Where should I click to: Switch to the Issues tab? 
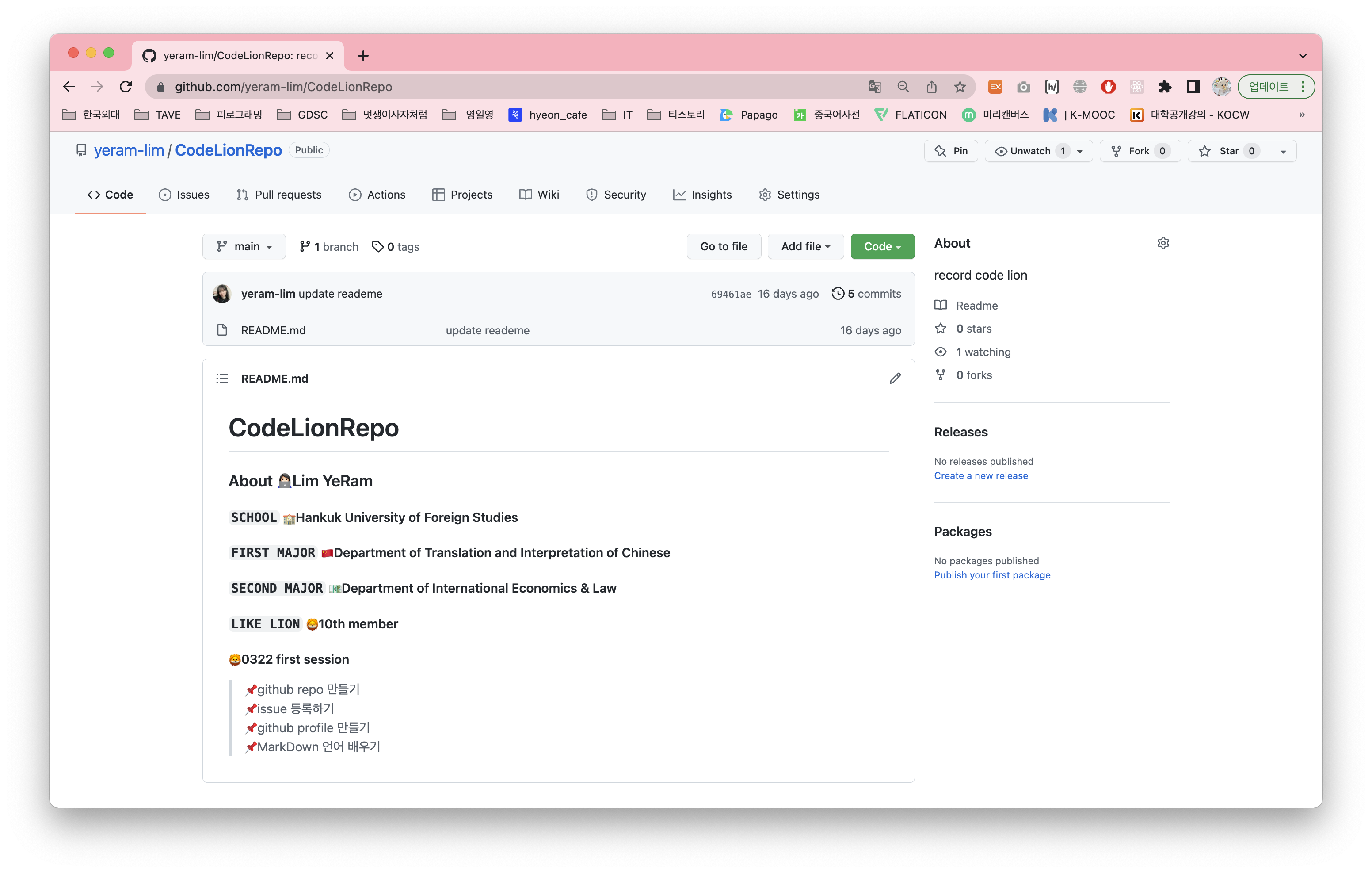(184, 195)
